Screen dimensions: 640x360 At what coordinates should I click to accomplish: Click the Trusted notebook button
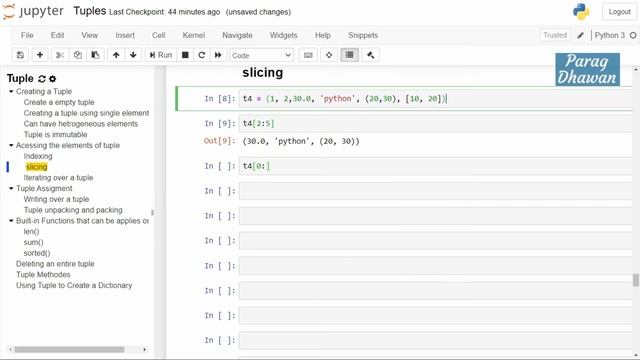tap(555, 35)
